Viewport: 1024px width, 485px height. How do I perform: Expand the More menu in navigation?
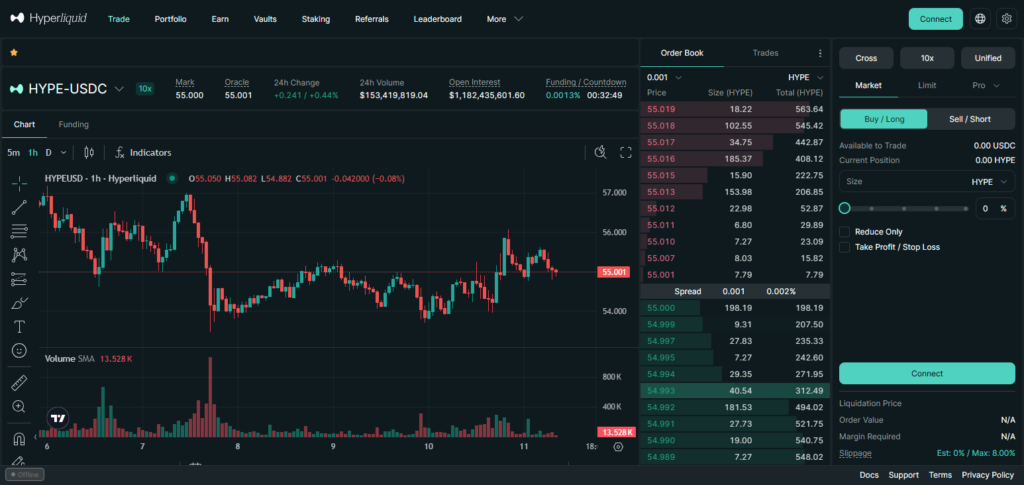pos(505,19)
